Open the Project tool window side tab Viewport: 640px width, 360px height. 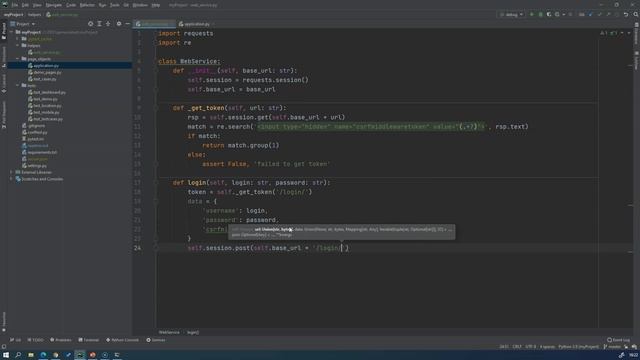4,31
